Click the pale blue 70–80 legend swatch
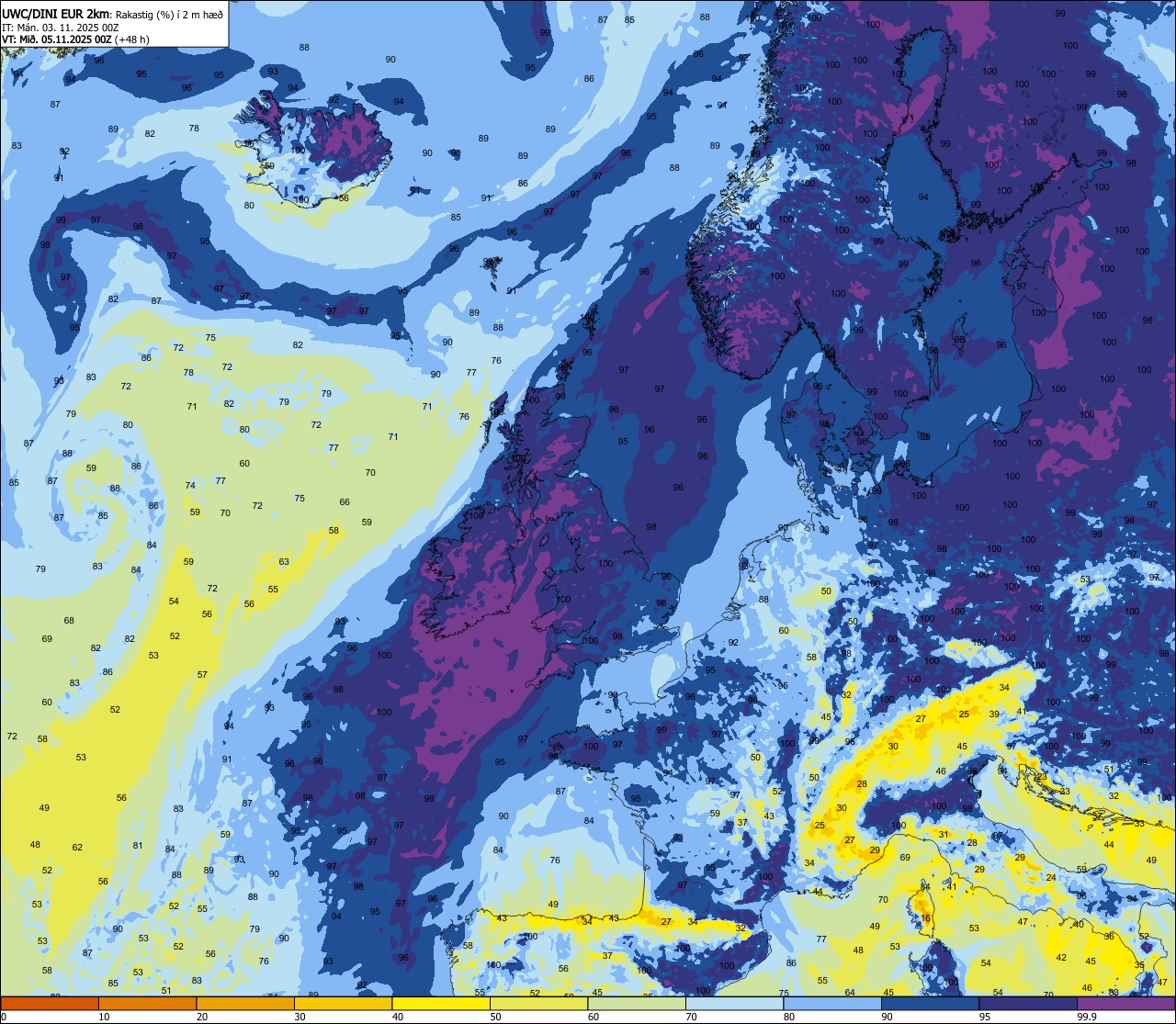1176x1024 pixels. click(734, 1003)
